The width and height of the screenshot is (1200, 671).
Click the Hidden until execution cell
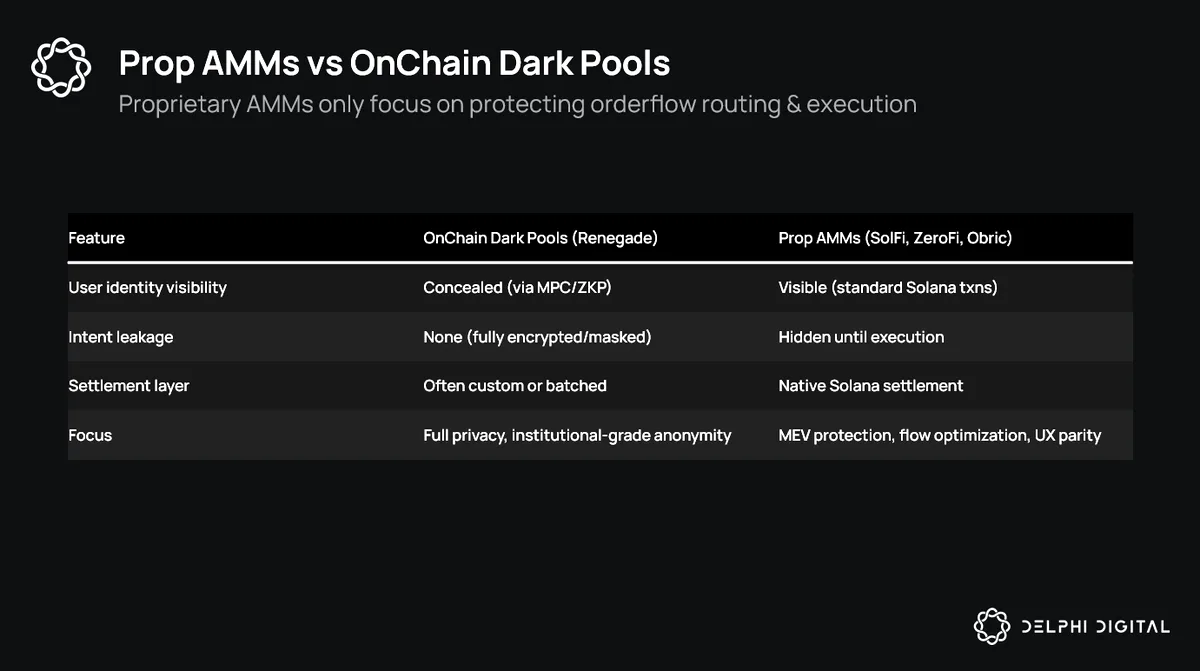pyautogui.click(x=861, y=337)
